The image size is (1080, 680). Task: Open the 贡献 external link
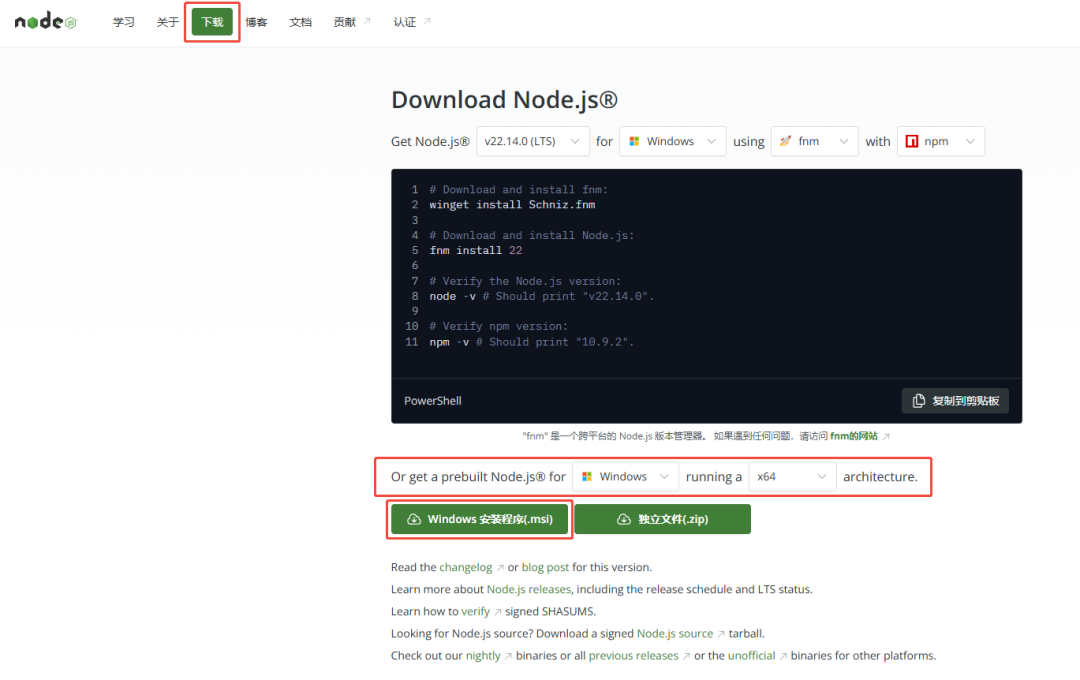352,22
